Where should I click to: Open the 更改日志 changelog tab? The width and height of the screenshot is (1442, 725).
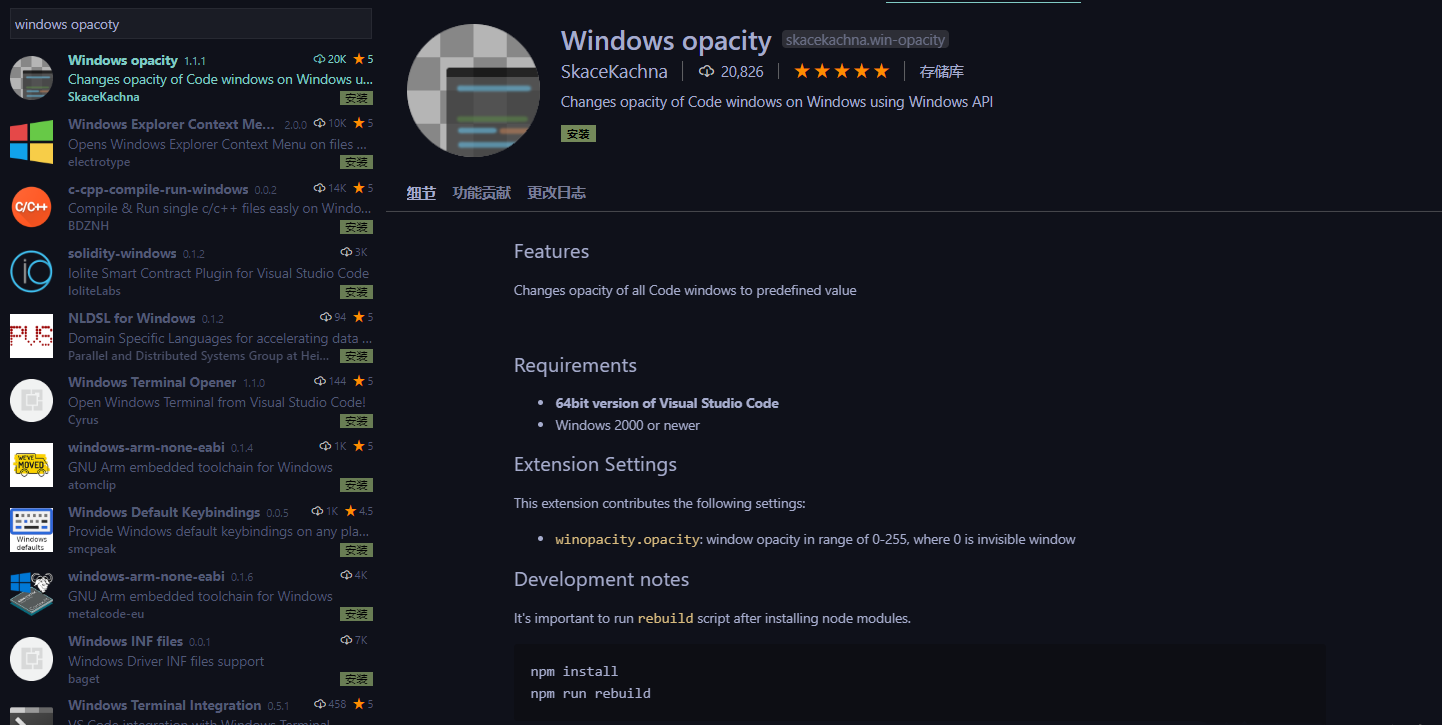pos(557,193)
